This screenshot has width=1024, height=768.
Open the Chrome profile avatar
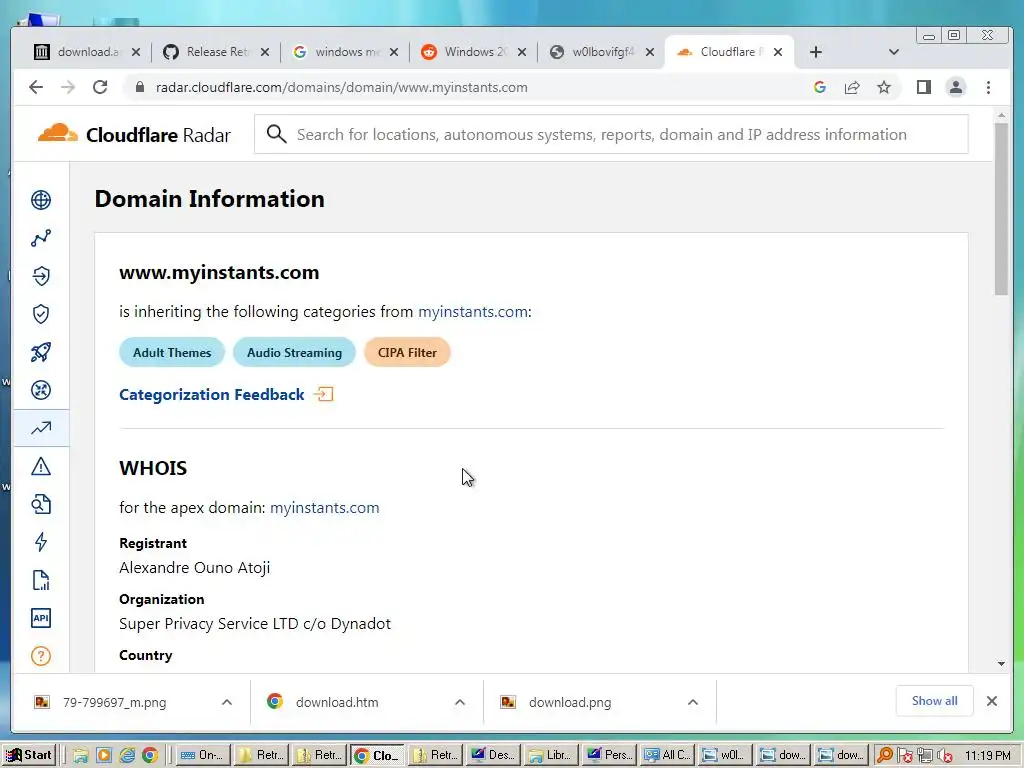(955, 87)
